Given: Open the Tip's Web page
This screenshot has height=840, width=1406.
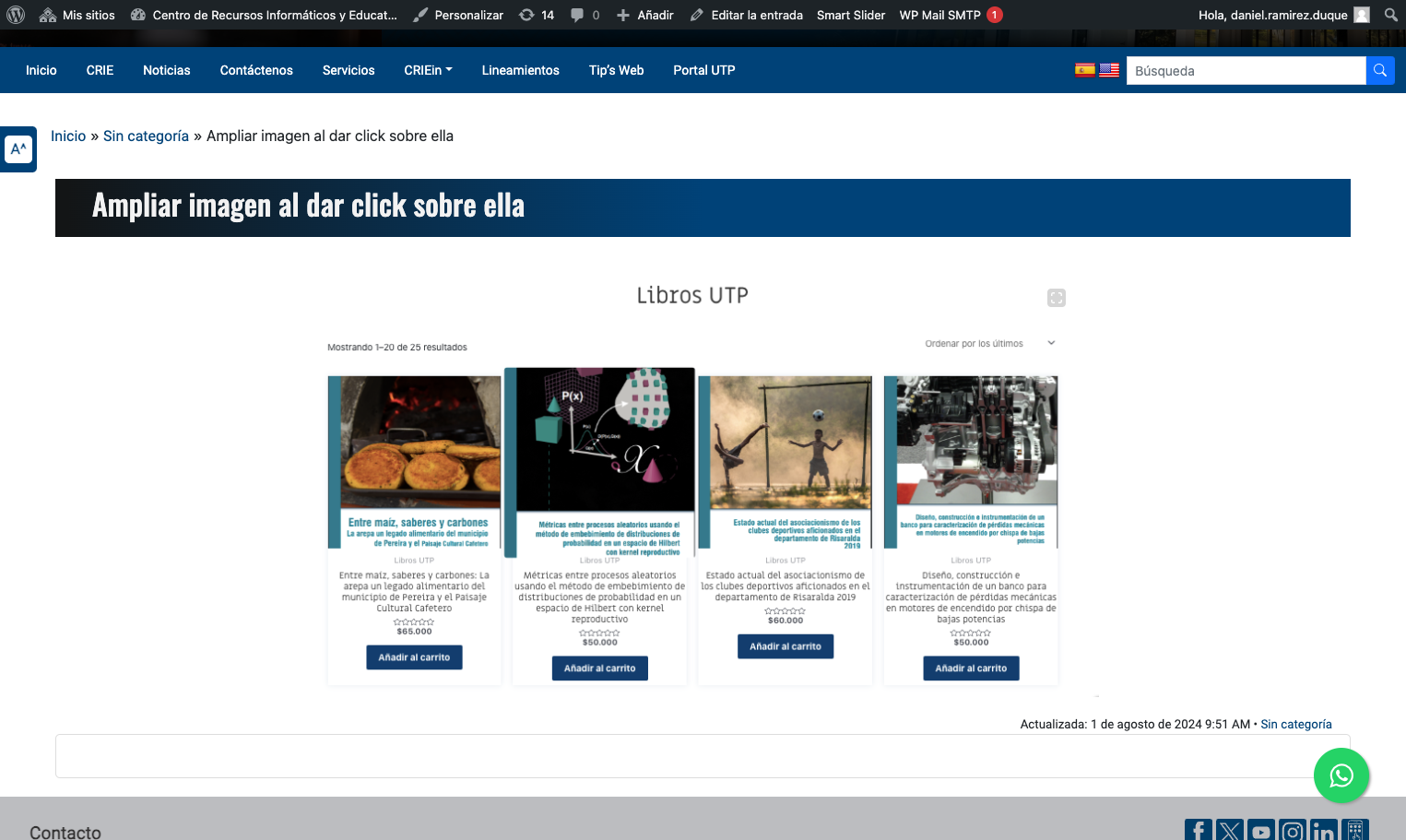Looking at the screenshot, I should pyautogui.click(x=617, y=70).
